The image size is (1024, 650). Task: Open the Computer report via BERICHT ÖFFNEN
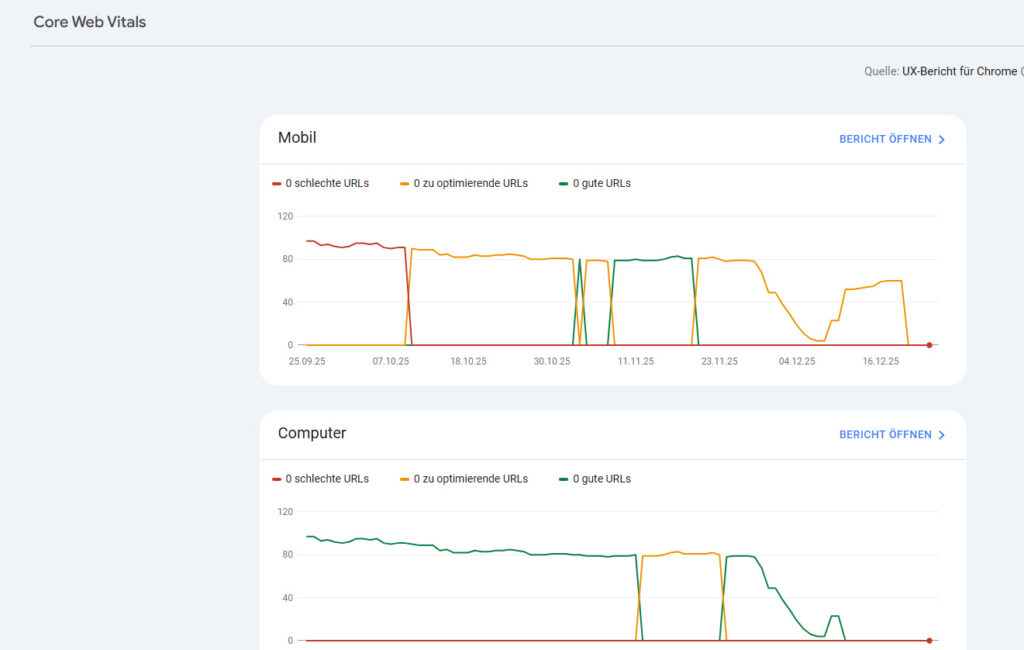pyautogui.click(x=886, y=435)
